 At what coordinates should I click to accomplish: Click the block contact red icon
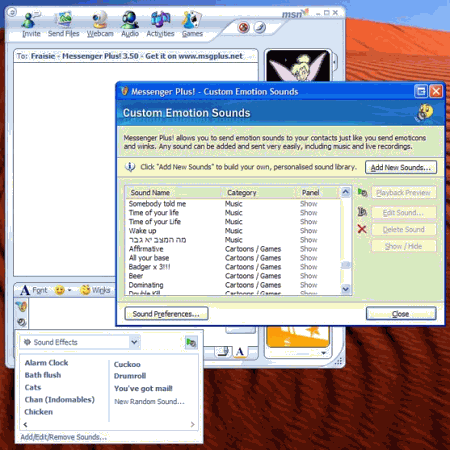[244, 27]
